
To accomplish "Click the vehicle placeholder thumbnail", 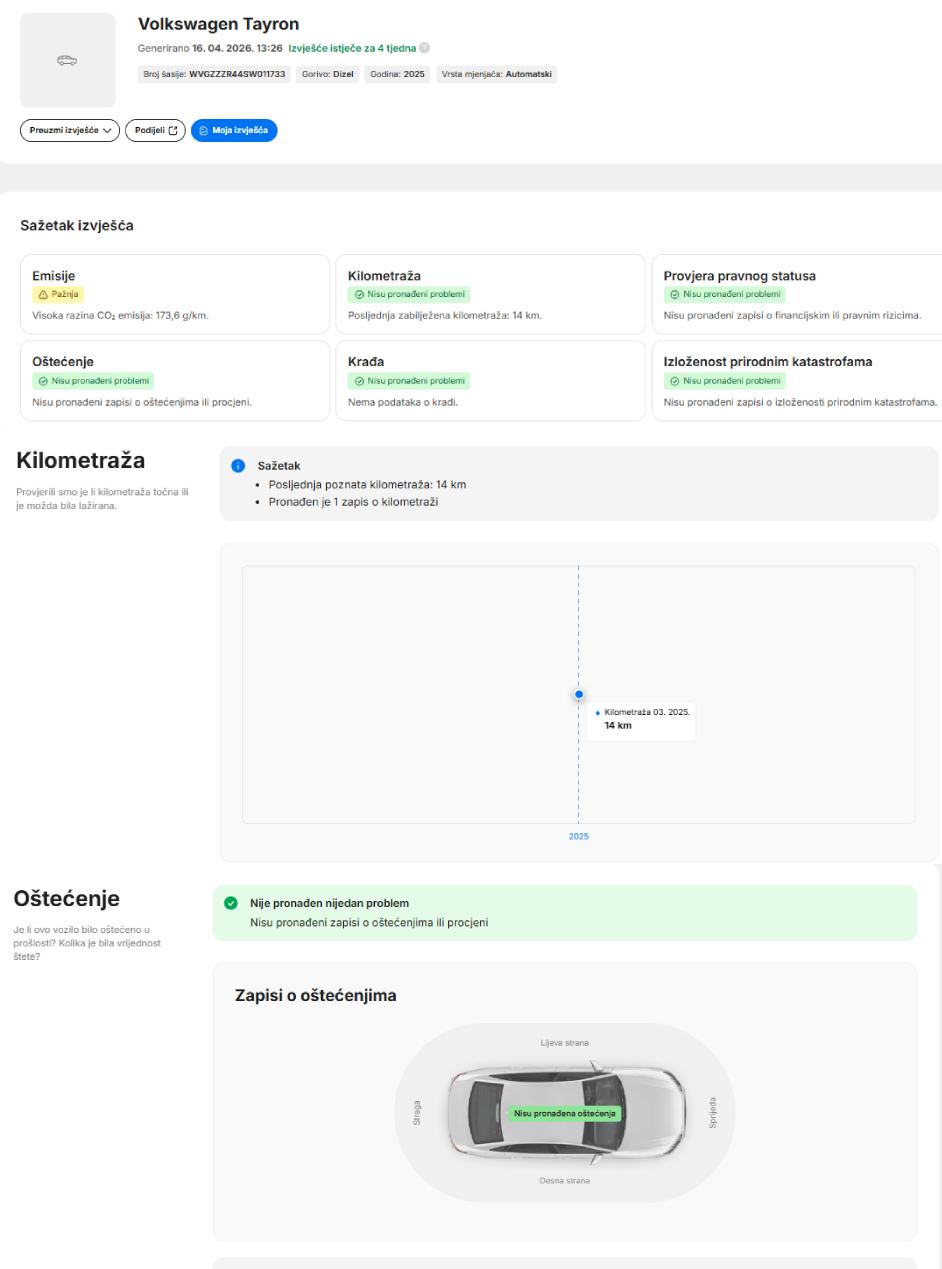I will pyautogui.click(x=68, y=61).
